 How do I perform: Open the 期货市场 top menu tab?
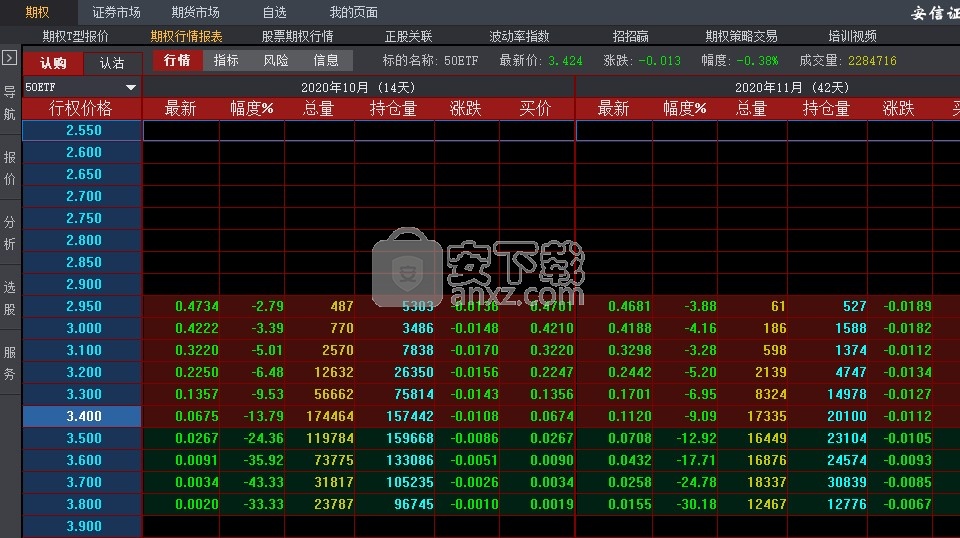coord(195,12)
